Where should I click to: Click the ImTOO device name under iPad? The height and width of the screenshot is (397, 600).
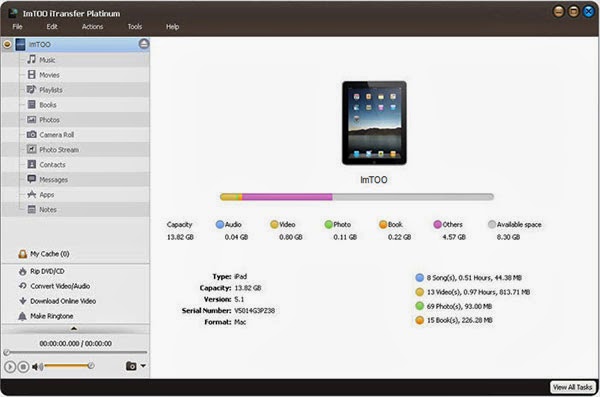coord(374,180)
